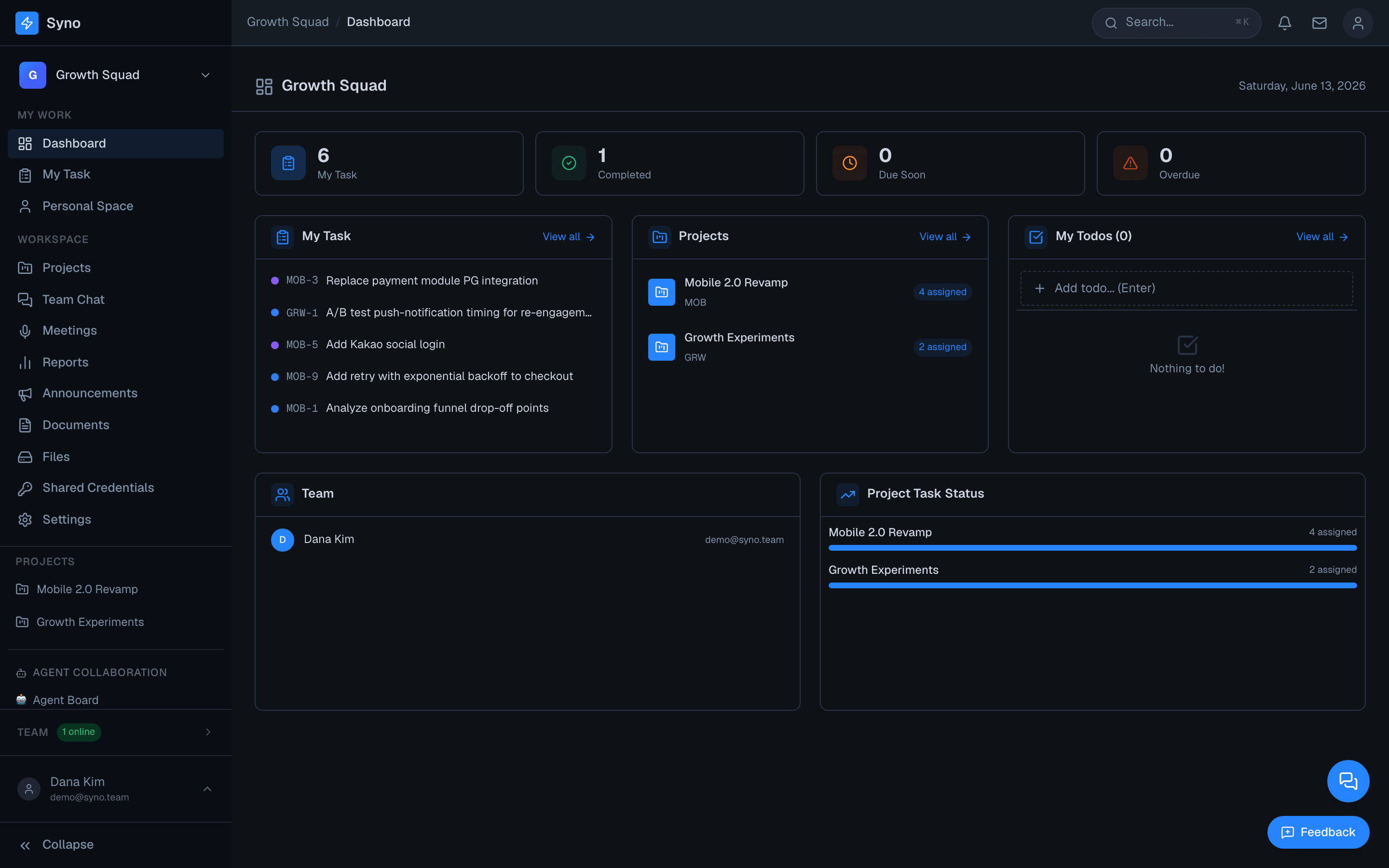Screen dimensions: 1389x868
Task: Click the Growth Squad dashboard grid icon
Action: point(264,86)
